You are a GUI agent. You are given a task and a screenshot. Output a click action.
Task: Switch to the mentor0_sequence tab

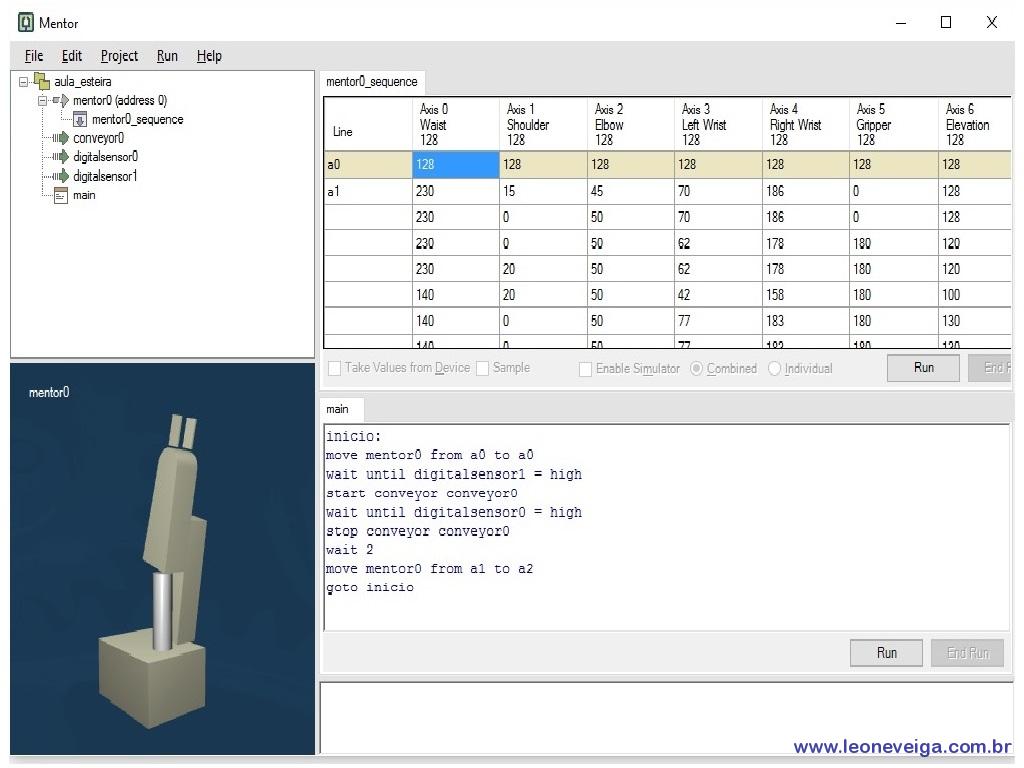coord(372,82)
